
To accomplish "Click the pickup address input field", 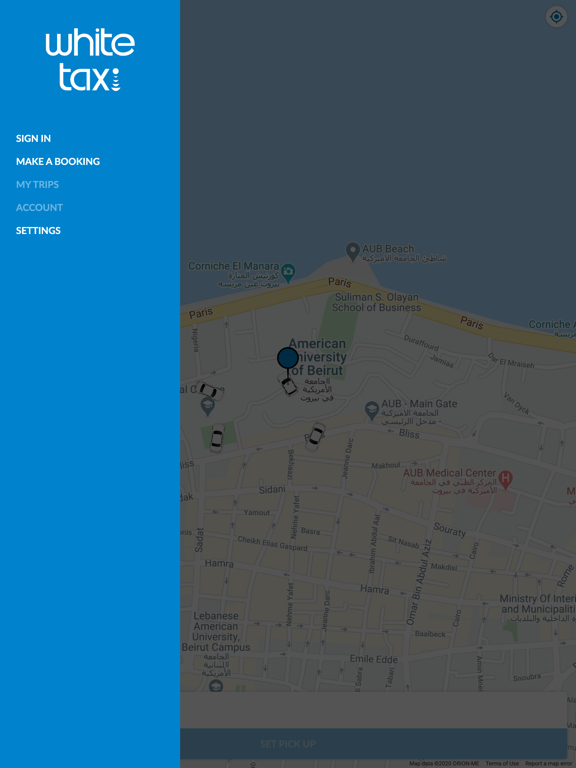I will click(373, 710).
